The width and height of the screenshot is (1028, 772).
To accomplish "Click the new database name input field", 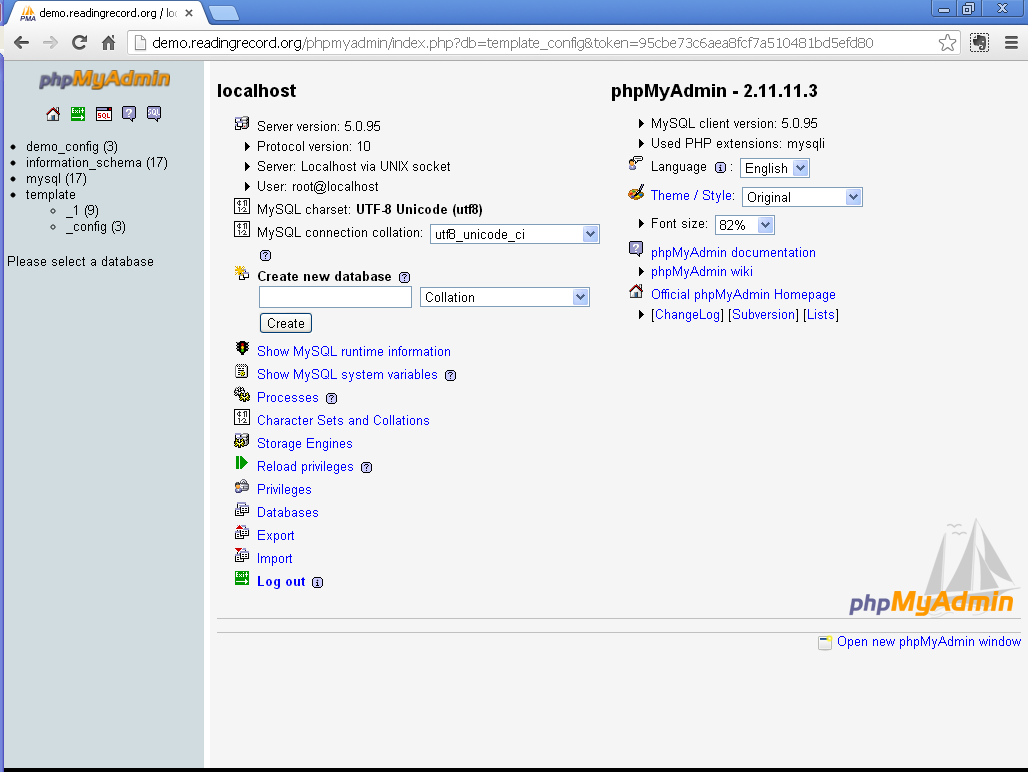I will click(x=335, y=298).
